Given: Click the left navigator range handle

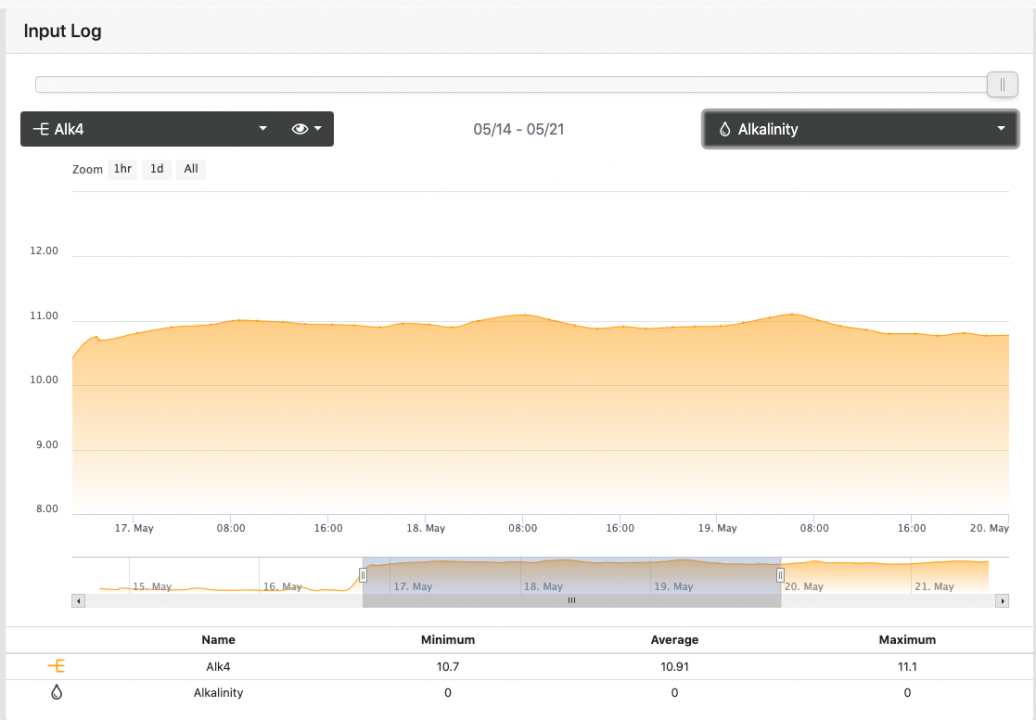Looking at the screenshot, I should click(x=363, y=575).
